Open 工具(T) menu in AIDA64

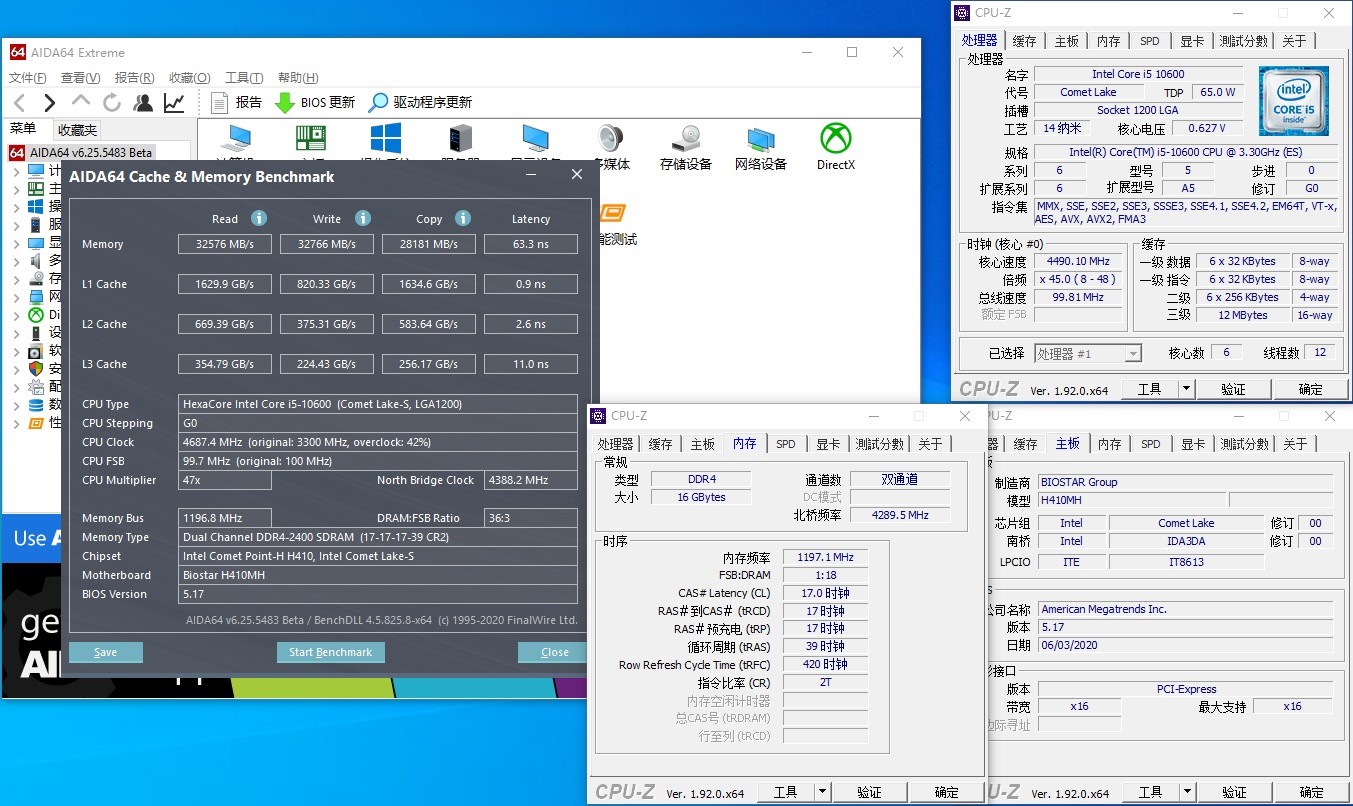[244, 78]
